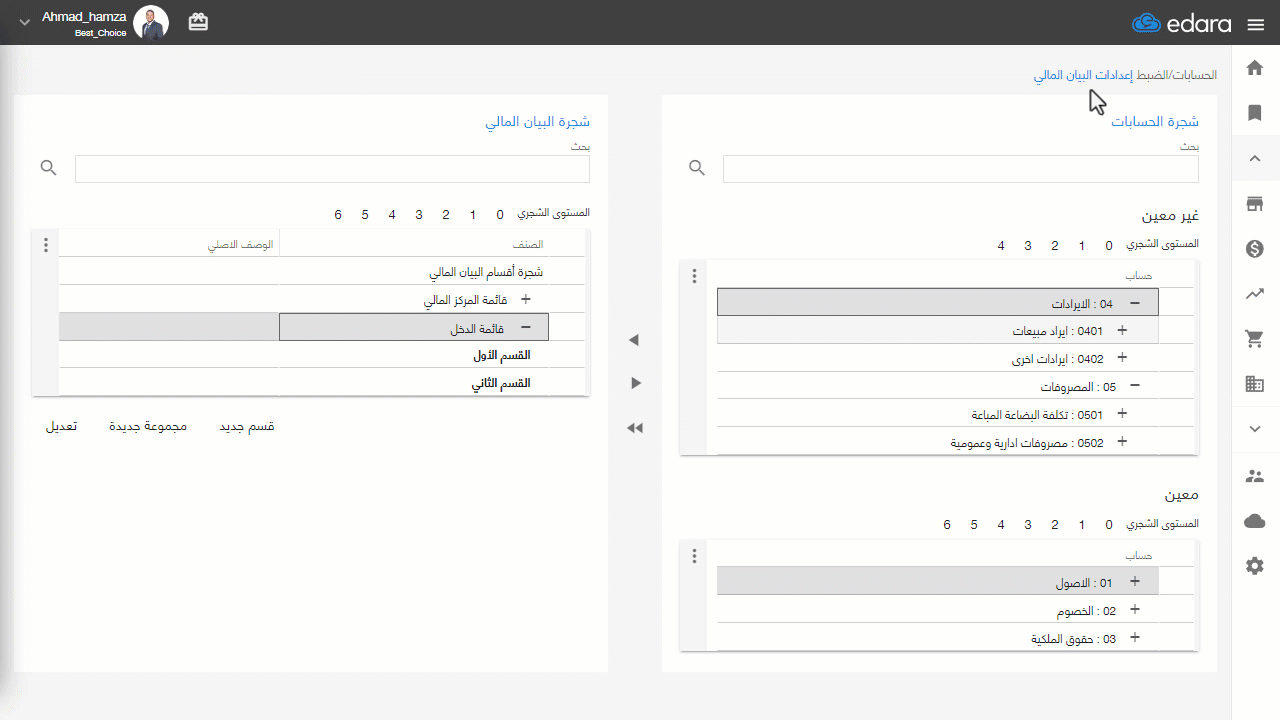The image size is (1280, 720).
Task: Click search icon in شجرة الحسابات panel
Action: (x=698, y=168)
